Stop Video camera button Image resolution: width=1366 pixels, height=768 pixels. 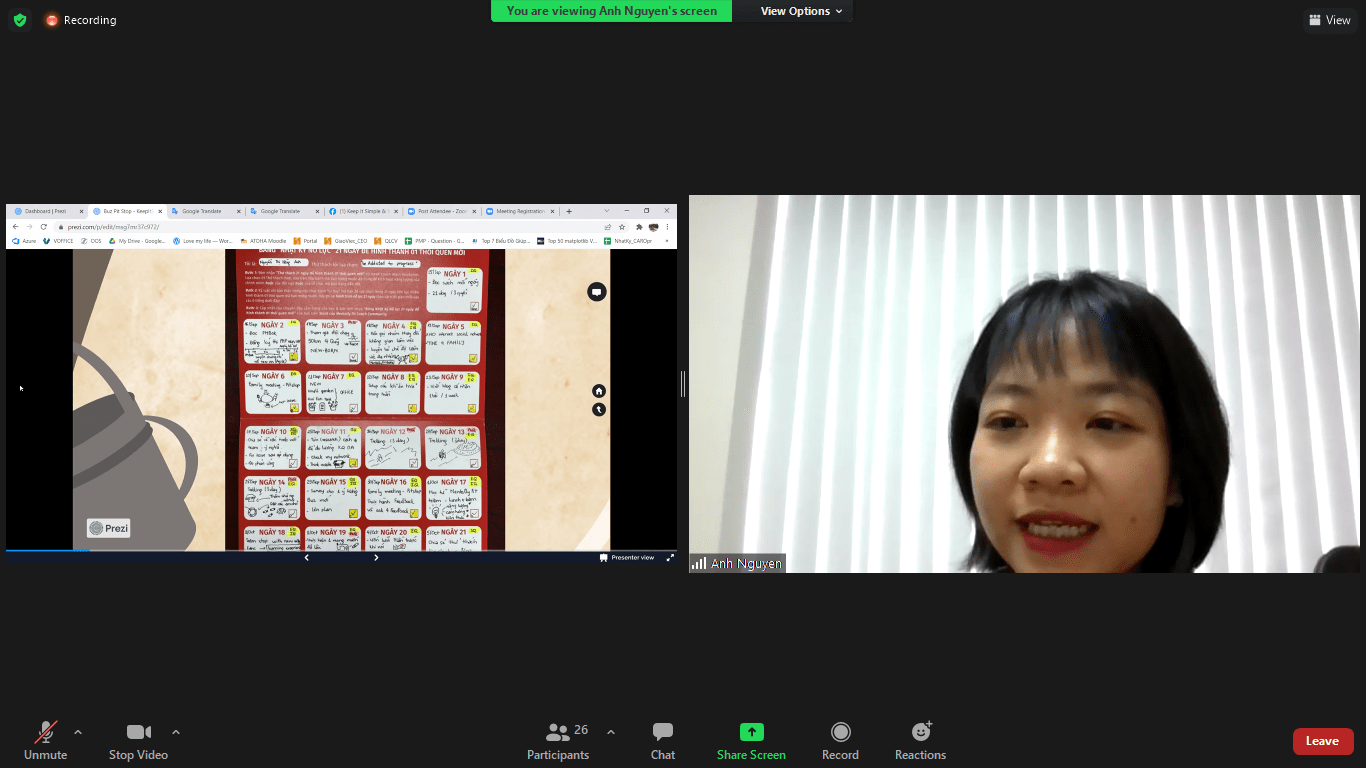click(x=138, y=741)
